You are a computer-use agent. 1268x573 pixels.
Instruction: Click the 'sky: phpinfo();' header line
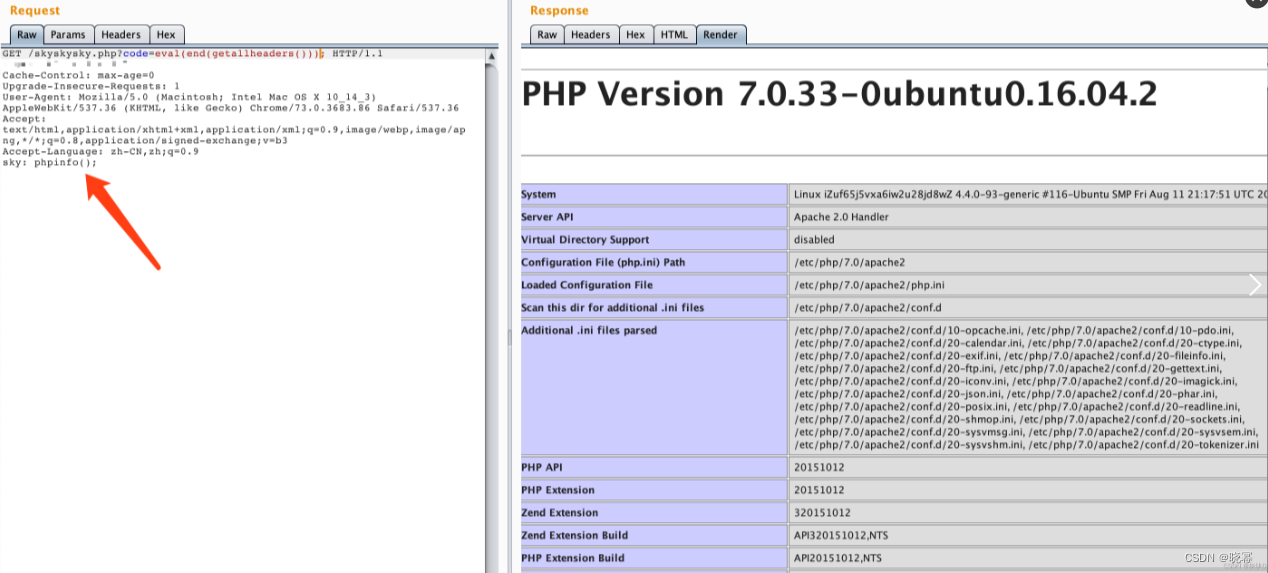tap(50, 162)
